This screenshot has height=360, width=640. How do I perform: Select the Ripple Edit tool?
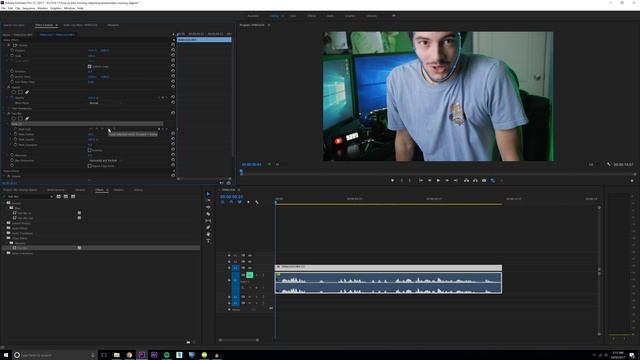[x=208, y=207]
